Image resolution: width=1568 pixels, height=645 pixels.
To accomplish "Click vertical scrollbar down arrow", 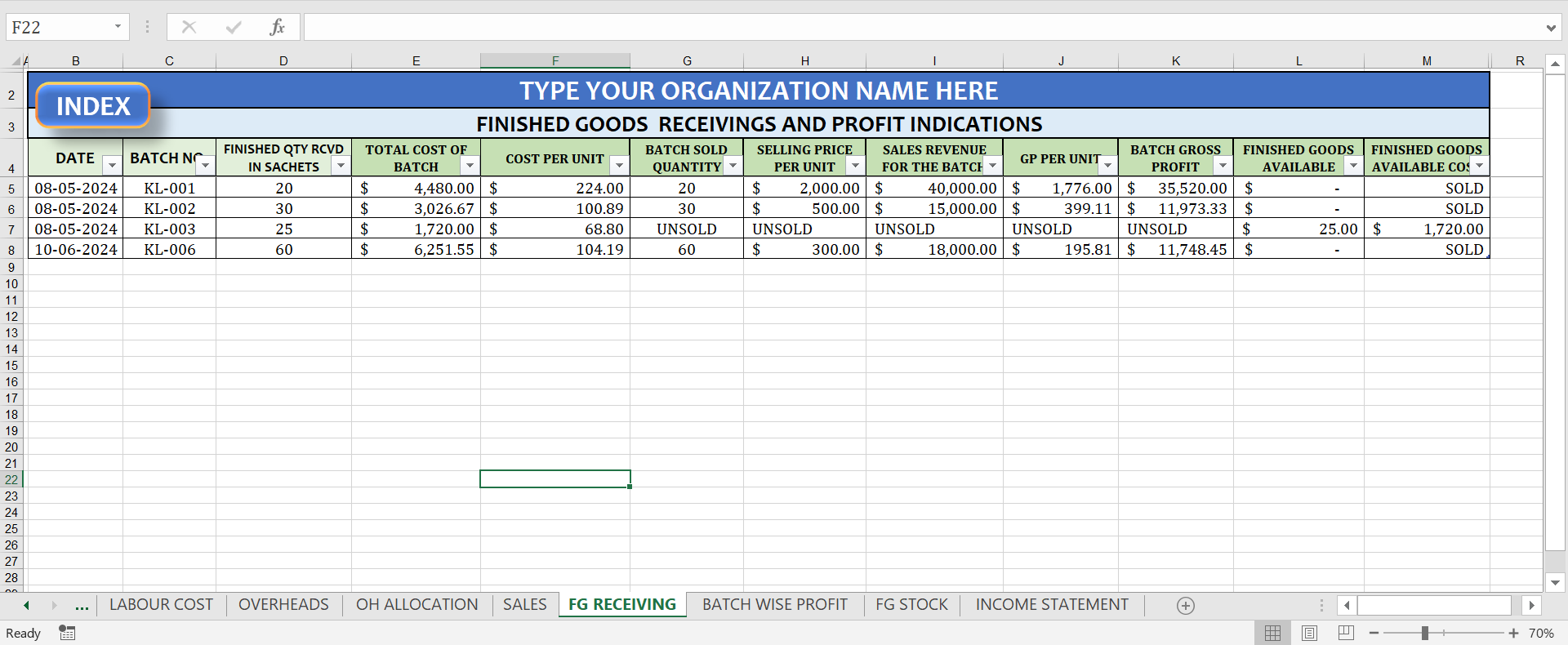I will pyautogui.click(x=1555, y=582).
